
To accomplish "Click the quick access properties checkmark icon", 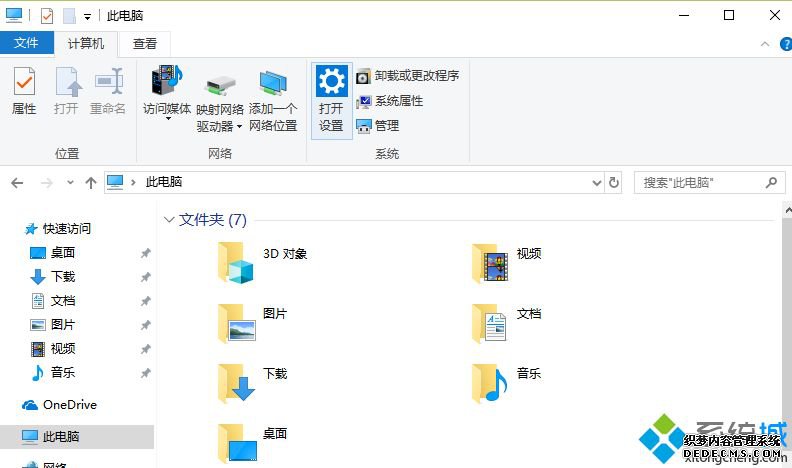I will click(x=46, y=16).
